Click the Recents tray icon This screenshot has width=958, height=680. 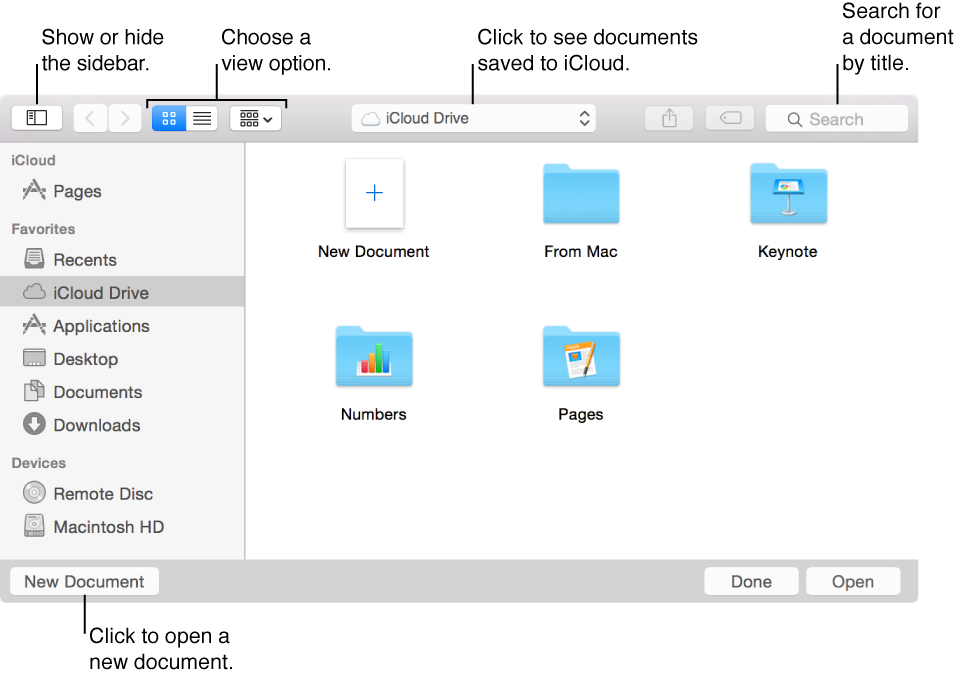point(34,258)
